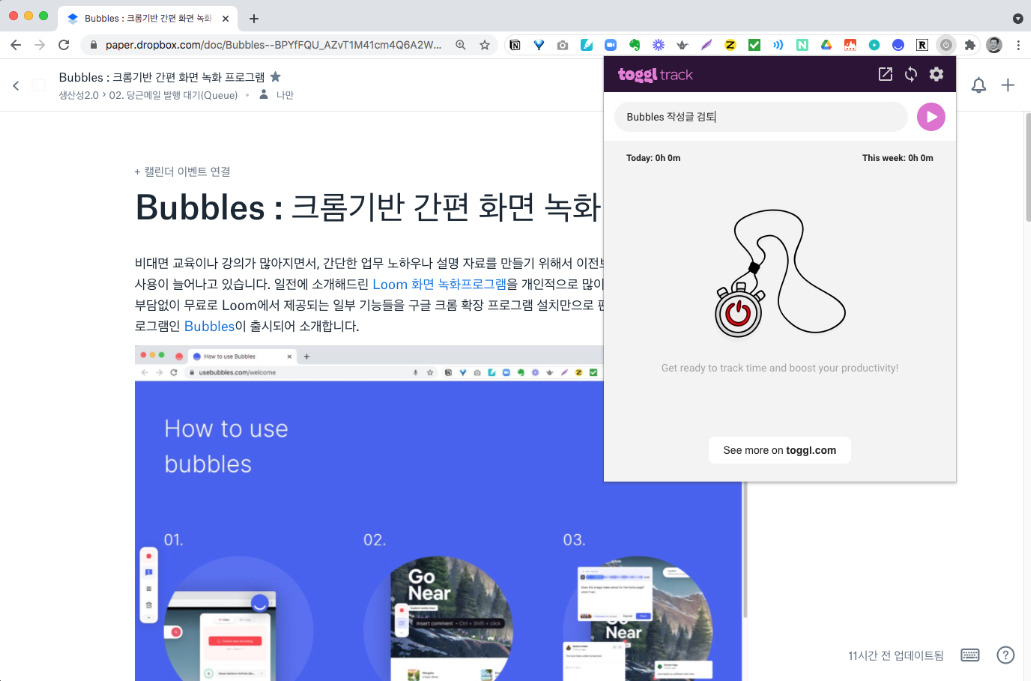Open the keyboard shortcuts icon
Screen dimensions: 1031x681
point(969,655)
